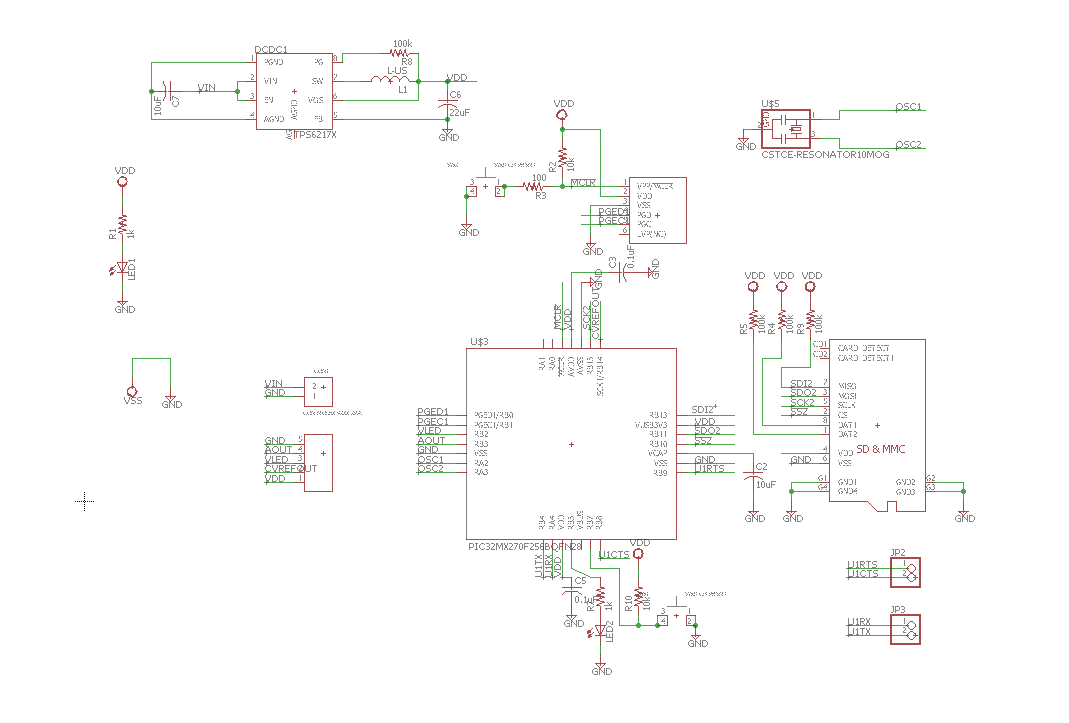Select capacitor C2 labeled 10uF
1069x723 pixels.
click(755, 476)
